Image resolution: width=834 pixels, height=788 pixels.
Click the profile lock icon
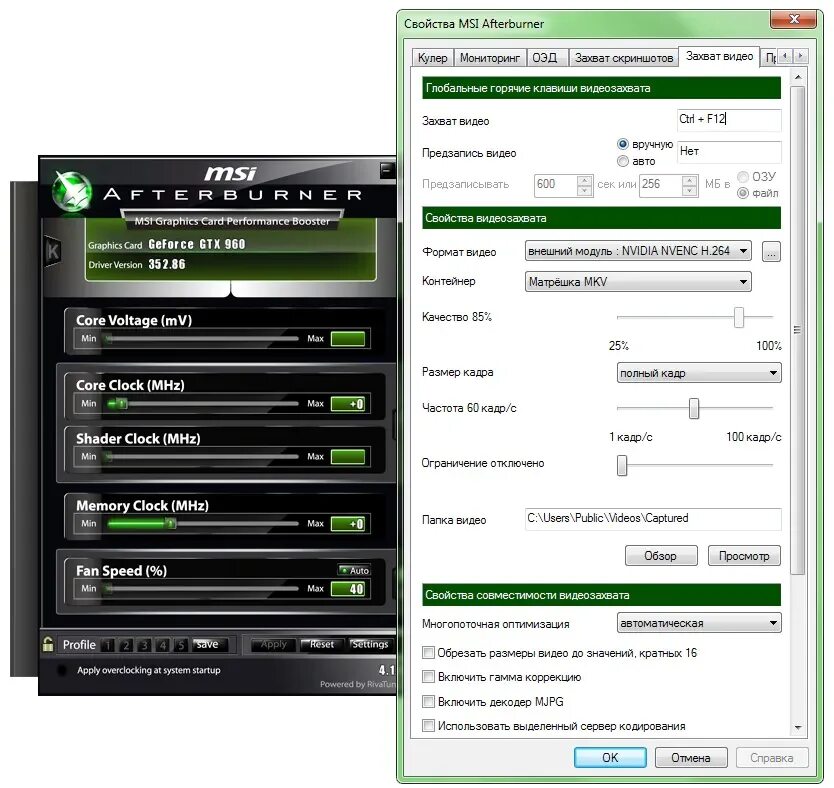point(48,644)
